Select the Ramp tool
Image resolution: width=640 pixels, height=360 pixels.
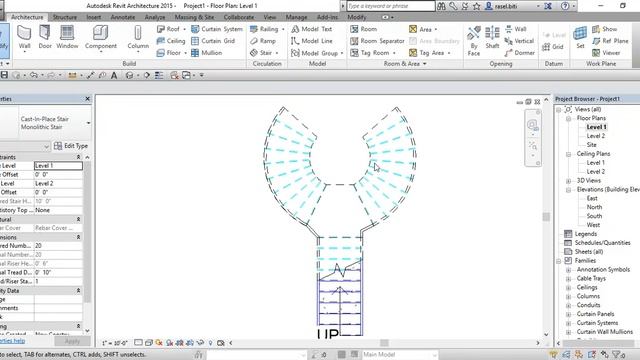coord(263,41)
